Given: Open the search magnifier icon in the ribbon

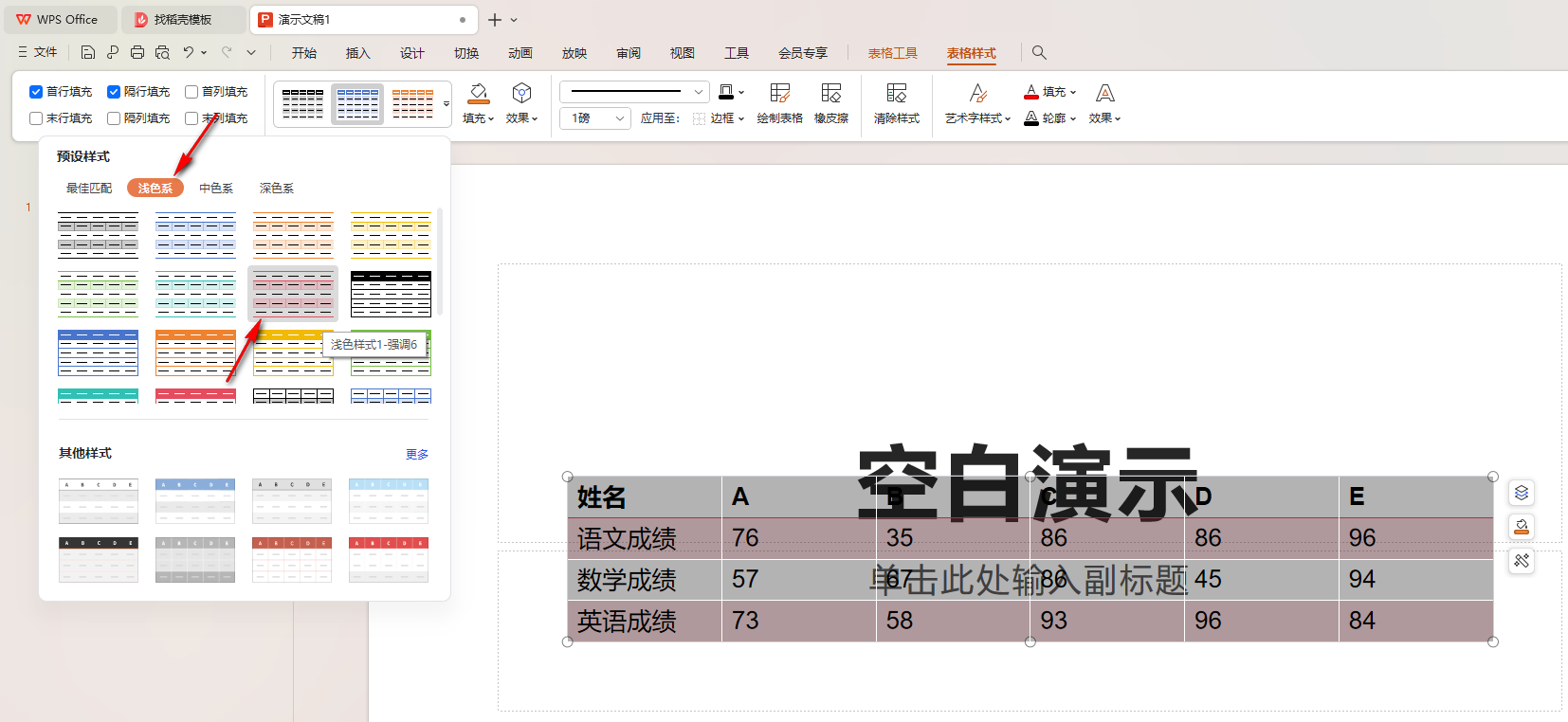Looking at the screenshot, I should pos(1039,53).
